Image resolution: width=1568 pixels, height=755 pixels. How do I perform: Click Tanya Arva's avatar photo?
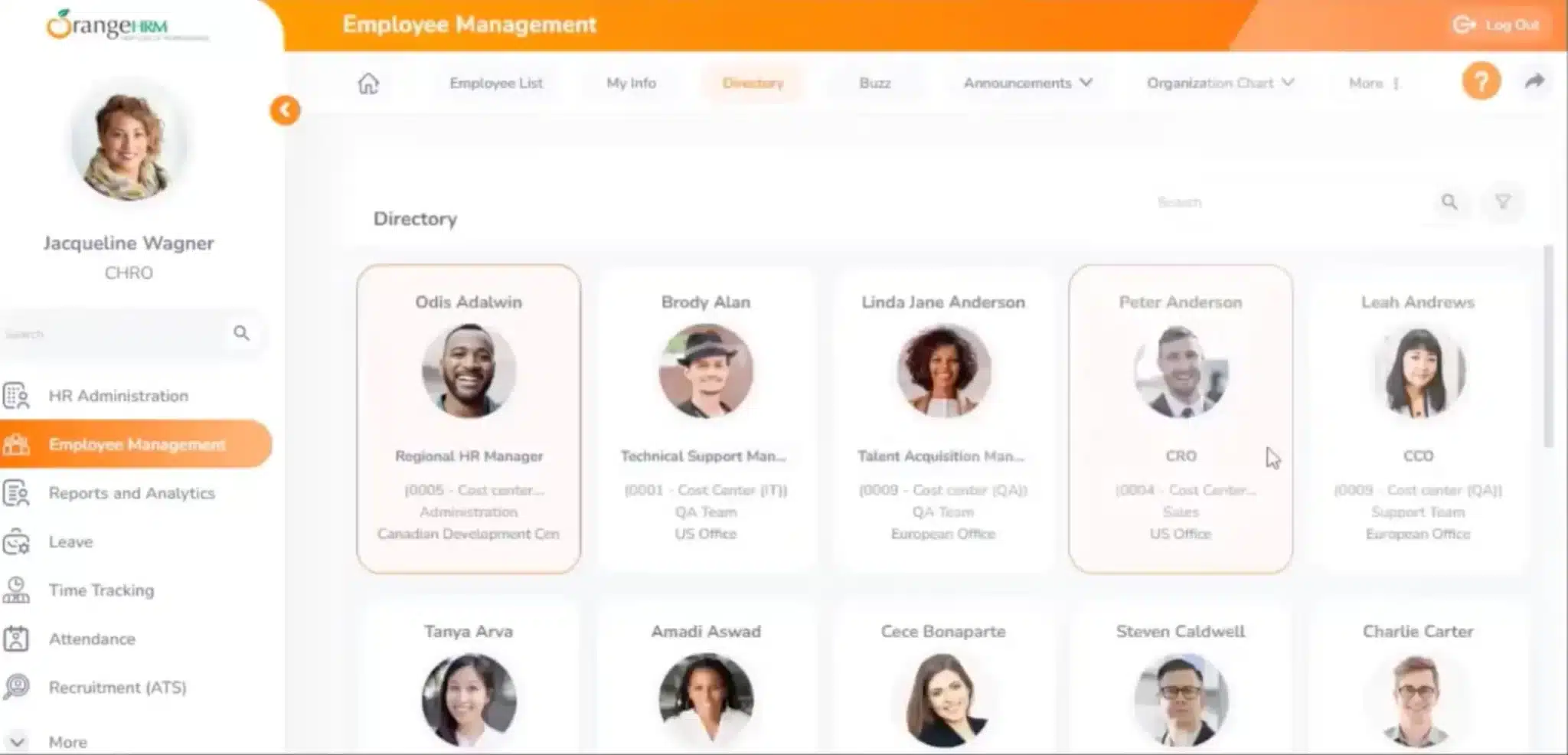[469, 700]
